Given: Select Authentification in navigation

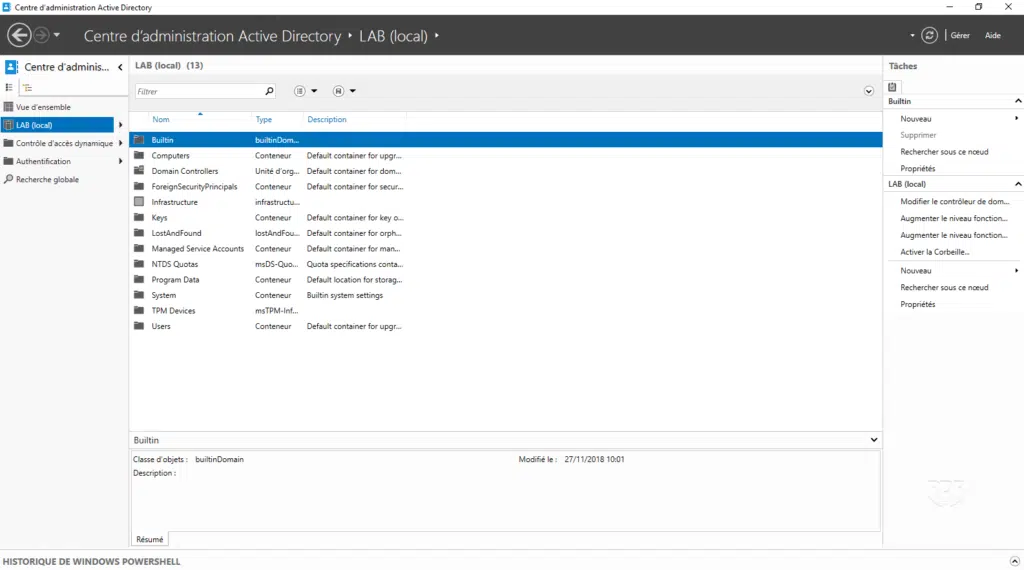Looking at the screenshot, I should point(43,161).
